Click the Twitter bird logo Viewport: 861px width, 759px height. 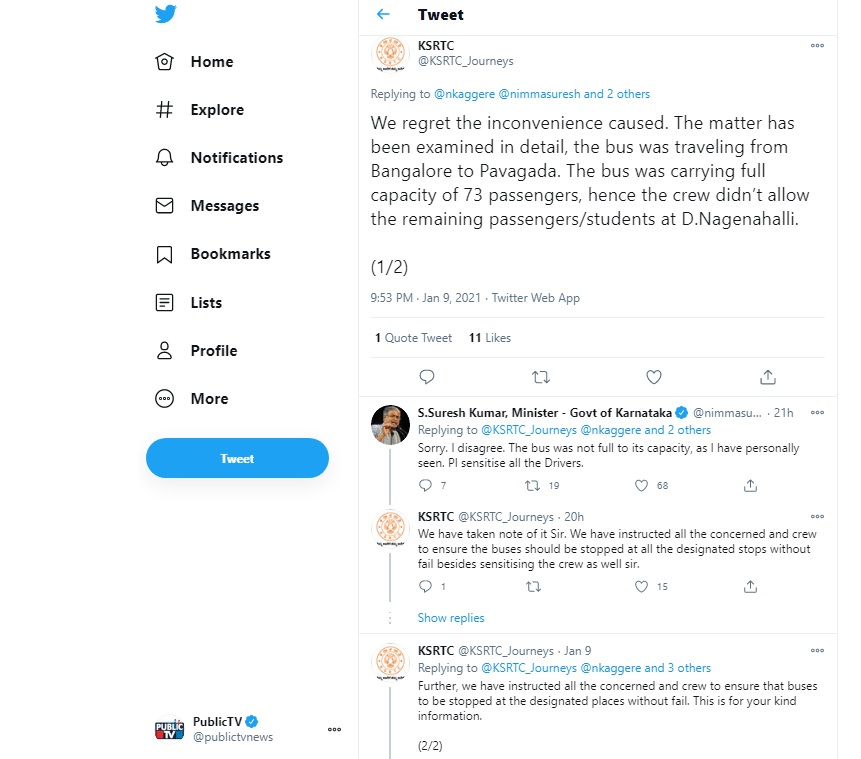(165, 14)
